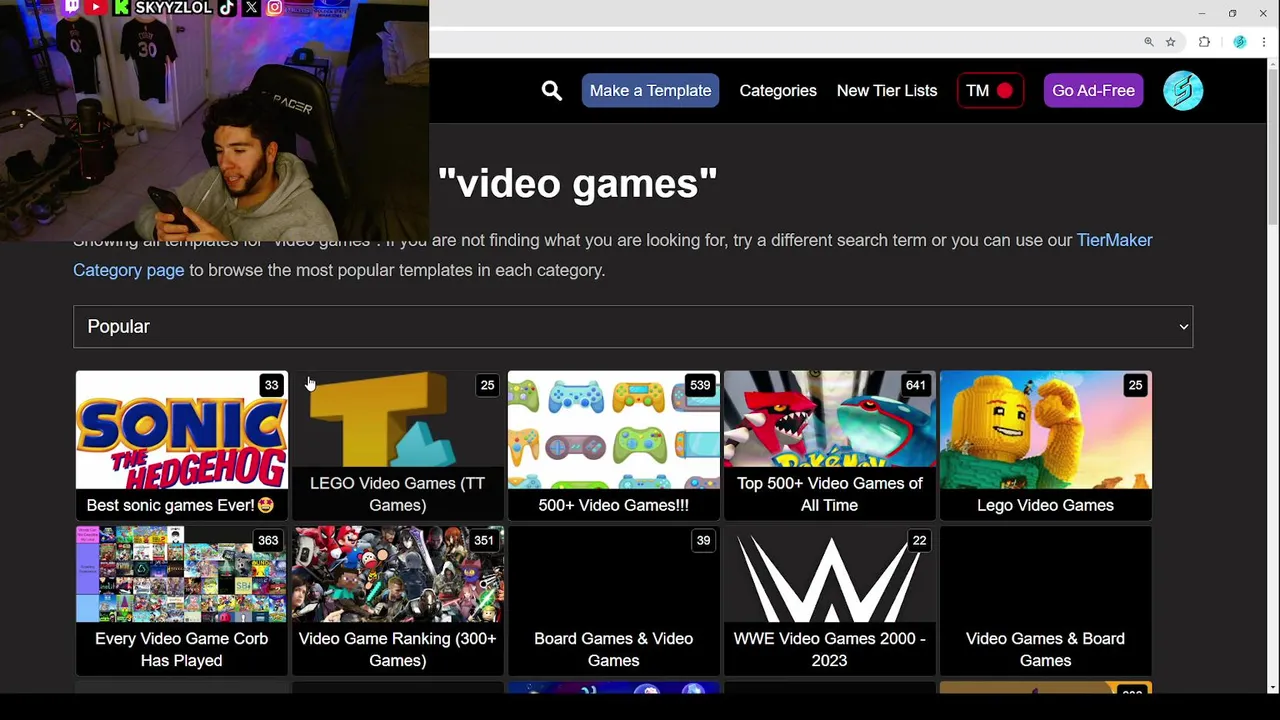1280x720 pixels.
Task: Open Chrome's three-dot menu
Action: point(1264,42)
